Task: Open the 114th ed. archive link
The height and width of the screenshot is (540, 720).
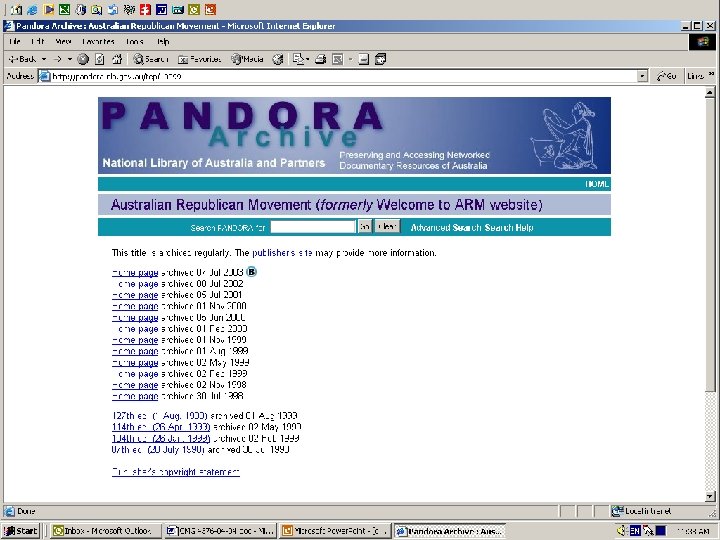Action: click(x=161, y=427)
